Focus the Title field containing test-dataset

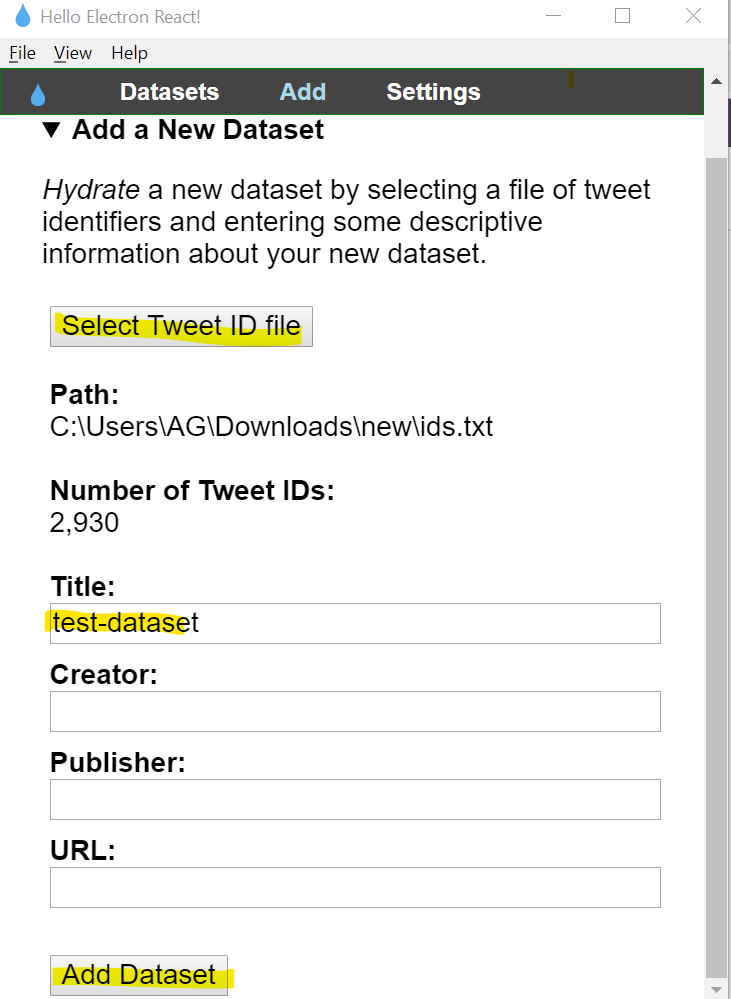(355, 623)
